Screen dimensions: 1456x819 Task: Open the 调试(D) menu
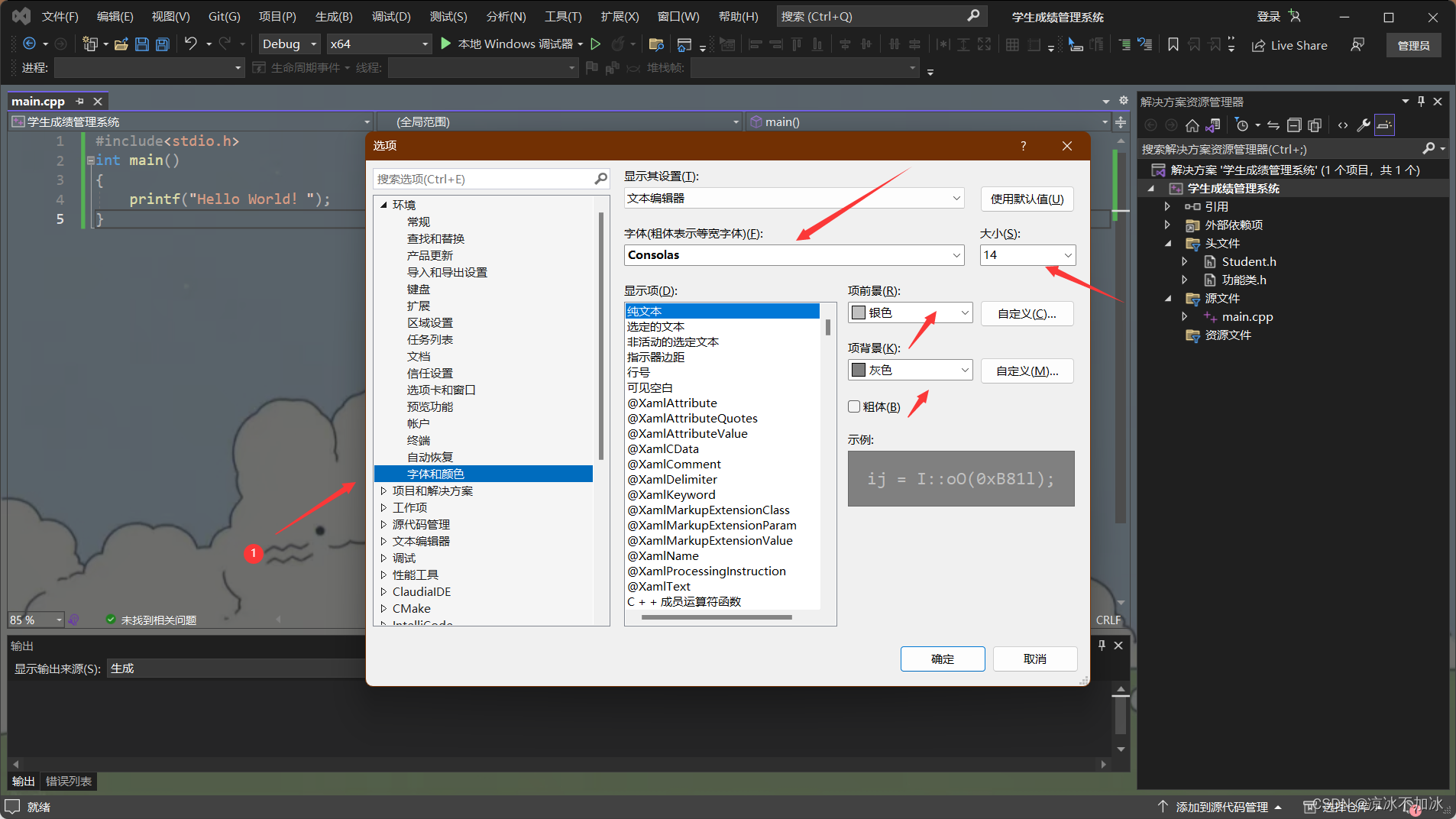[391, 16]
